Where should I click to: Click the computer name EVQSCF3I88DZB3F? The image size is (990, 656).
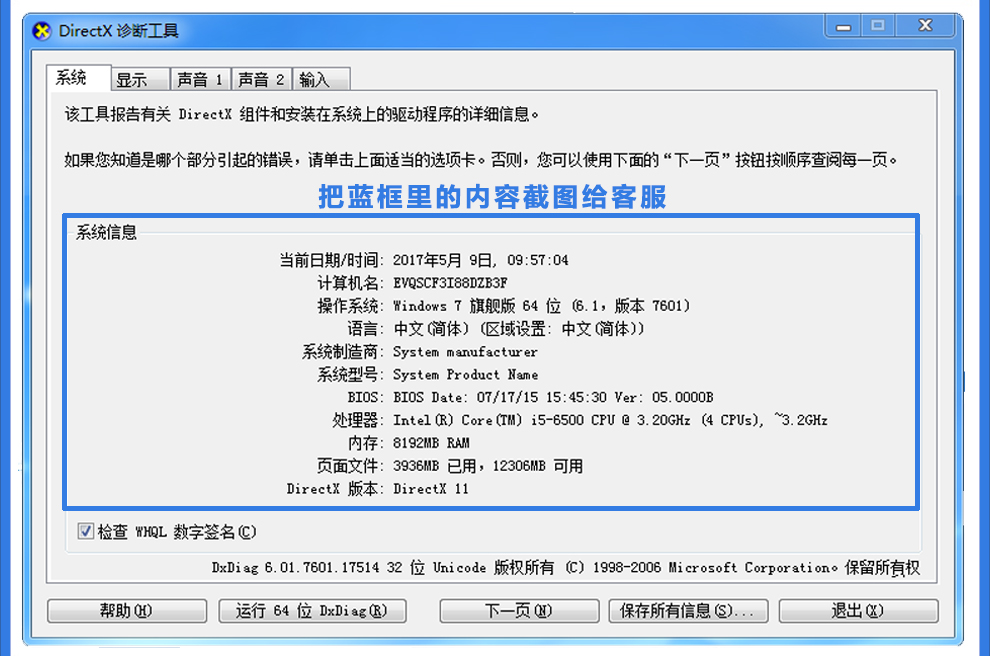point(450,283)
